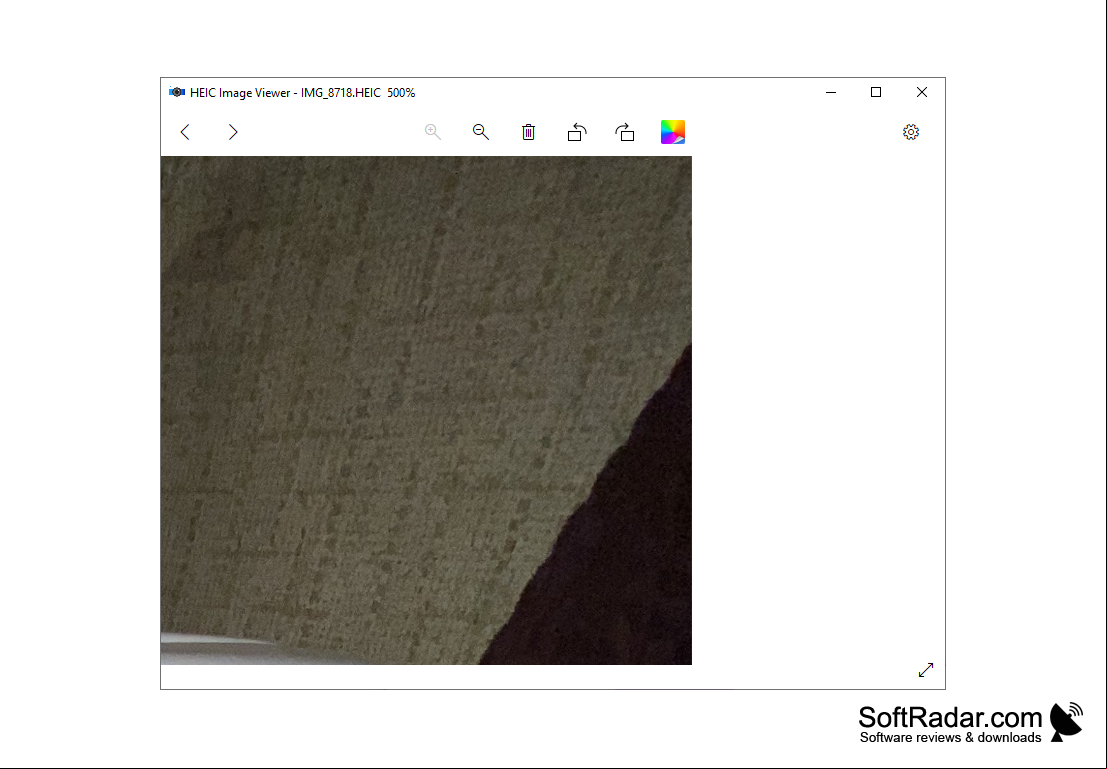Rotate the image clockwise
The height and width of the screenshot is (769, 1107).
[625, 132]
